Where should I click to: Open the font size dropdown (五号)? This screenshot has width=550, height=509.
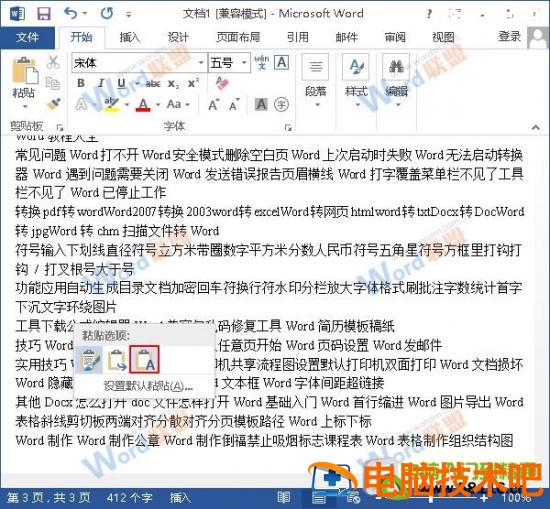244,63
